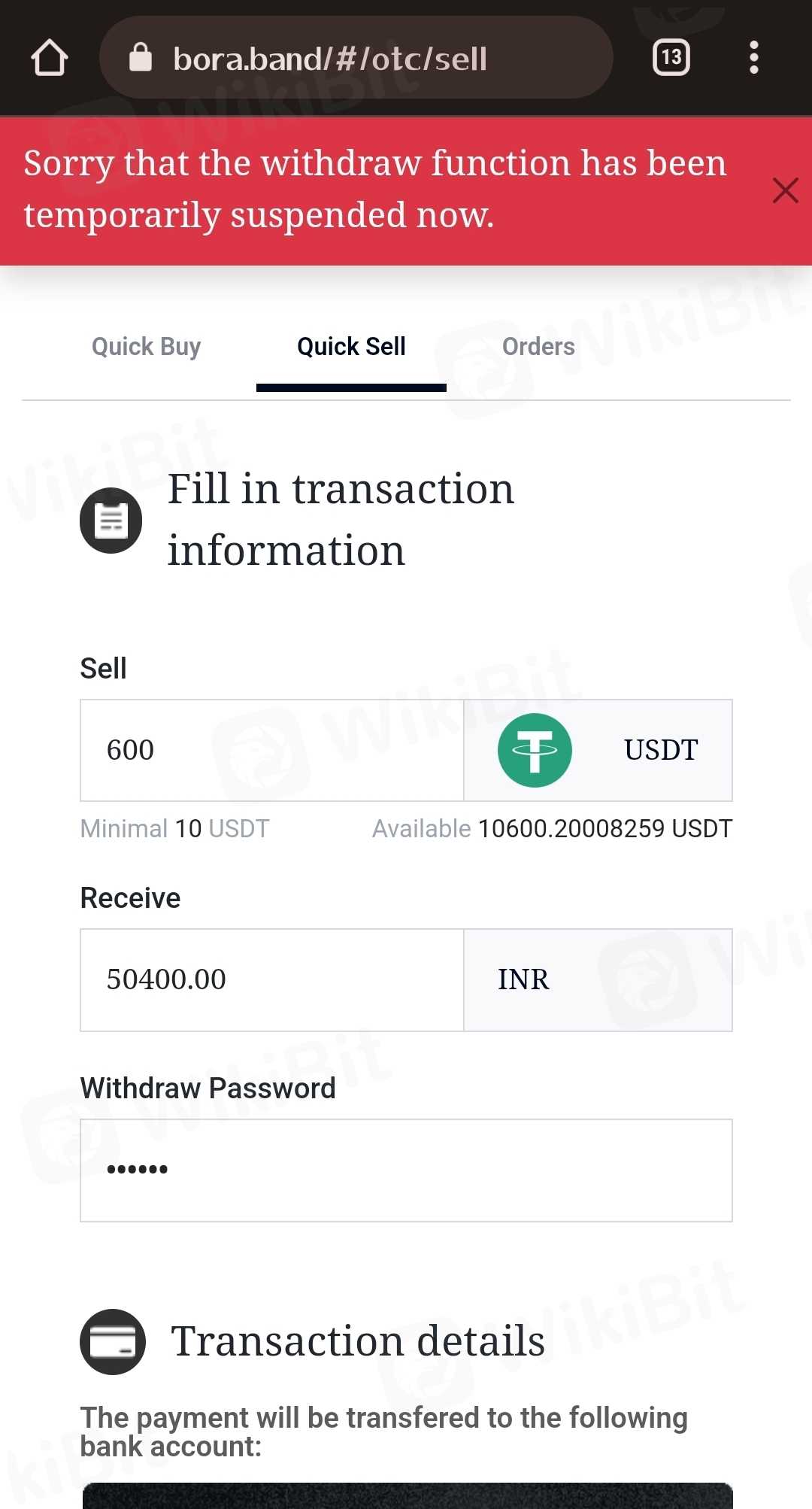Click the Receive amount field showing 50400.00

[x=271, y=979]
